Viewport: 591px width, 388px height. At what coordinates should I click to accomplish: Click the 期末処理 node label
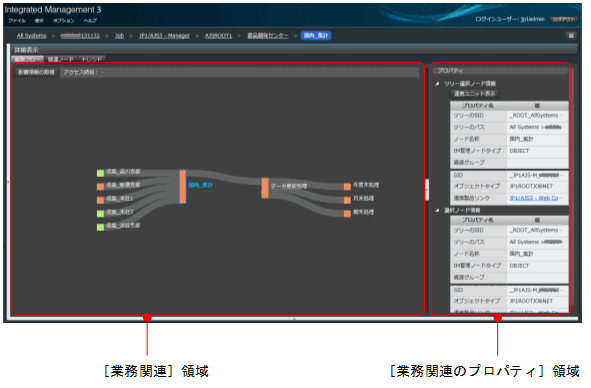[x=363, y=212]
